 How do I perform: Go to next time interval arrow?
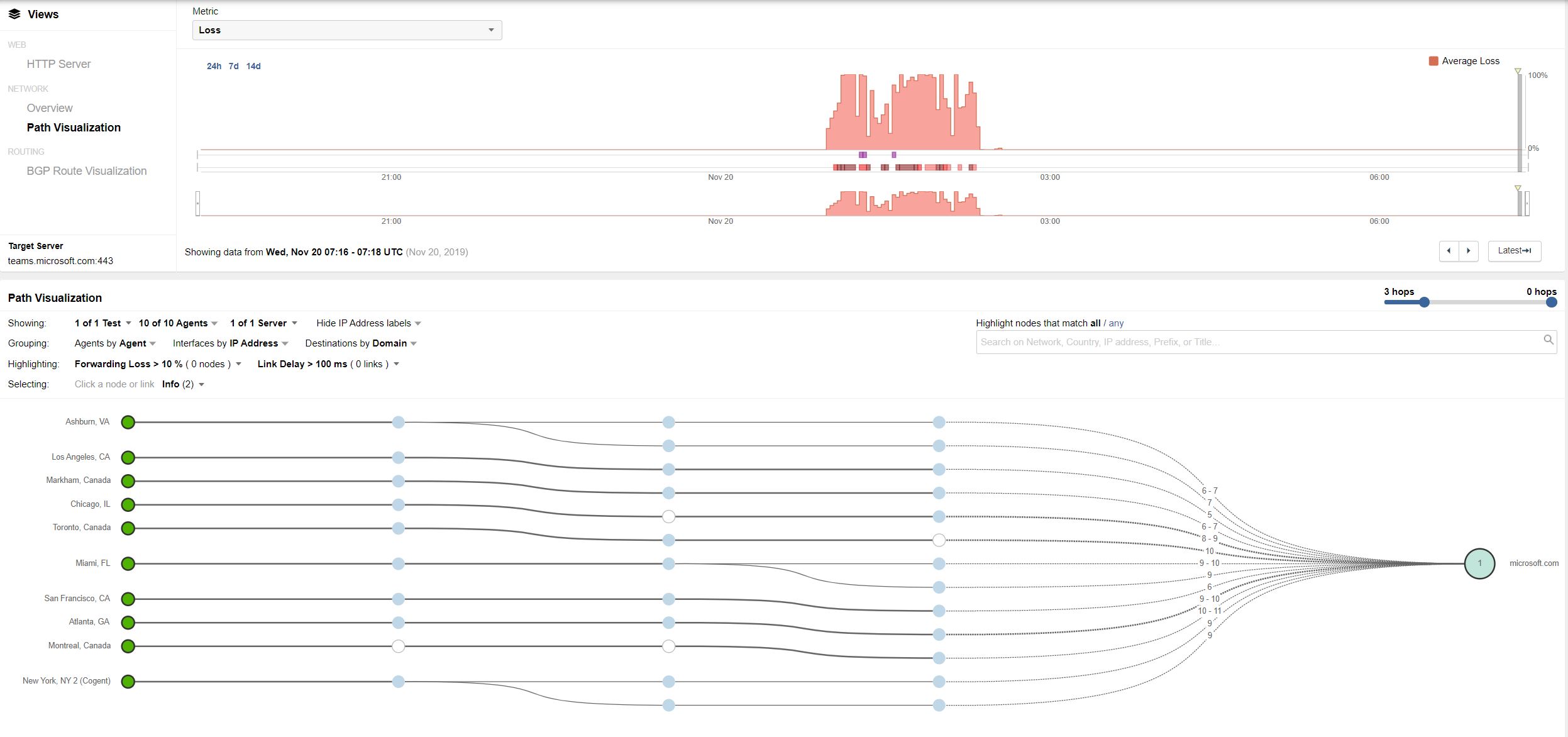coord(1469,251)
